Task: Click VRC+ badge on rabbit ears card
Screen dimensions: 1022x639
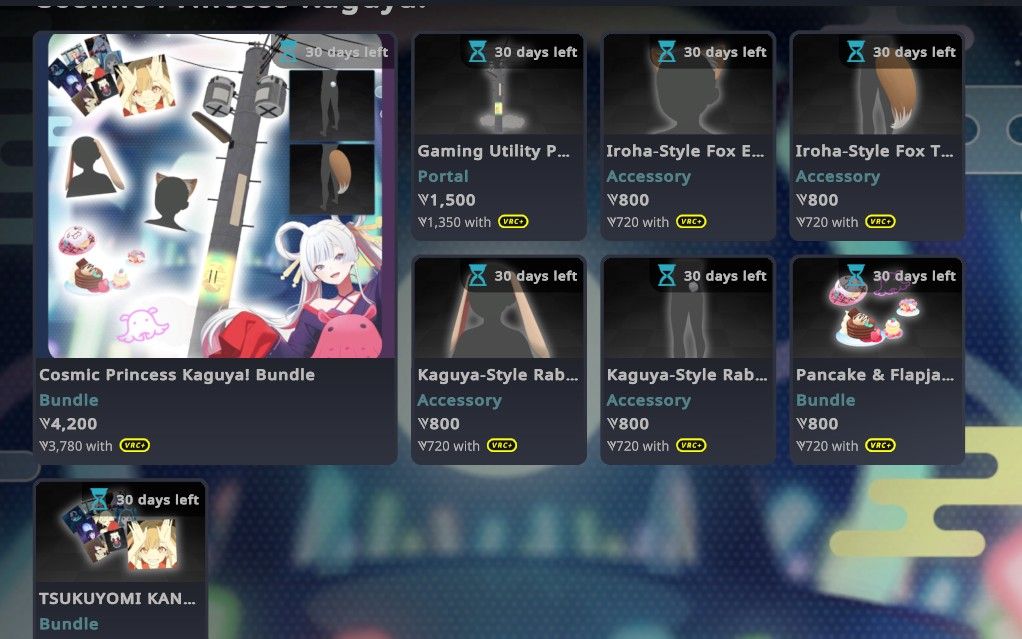Action: pos(501,445)
